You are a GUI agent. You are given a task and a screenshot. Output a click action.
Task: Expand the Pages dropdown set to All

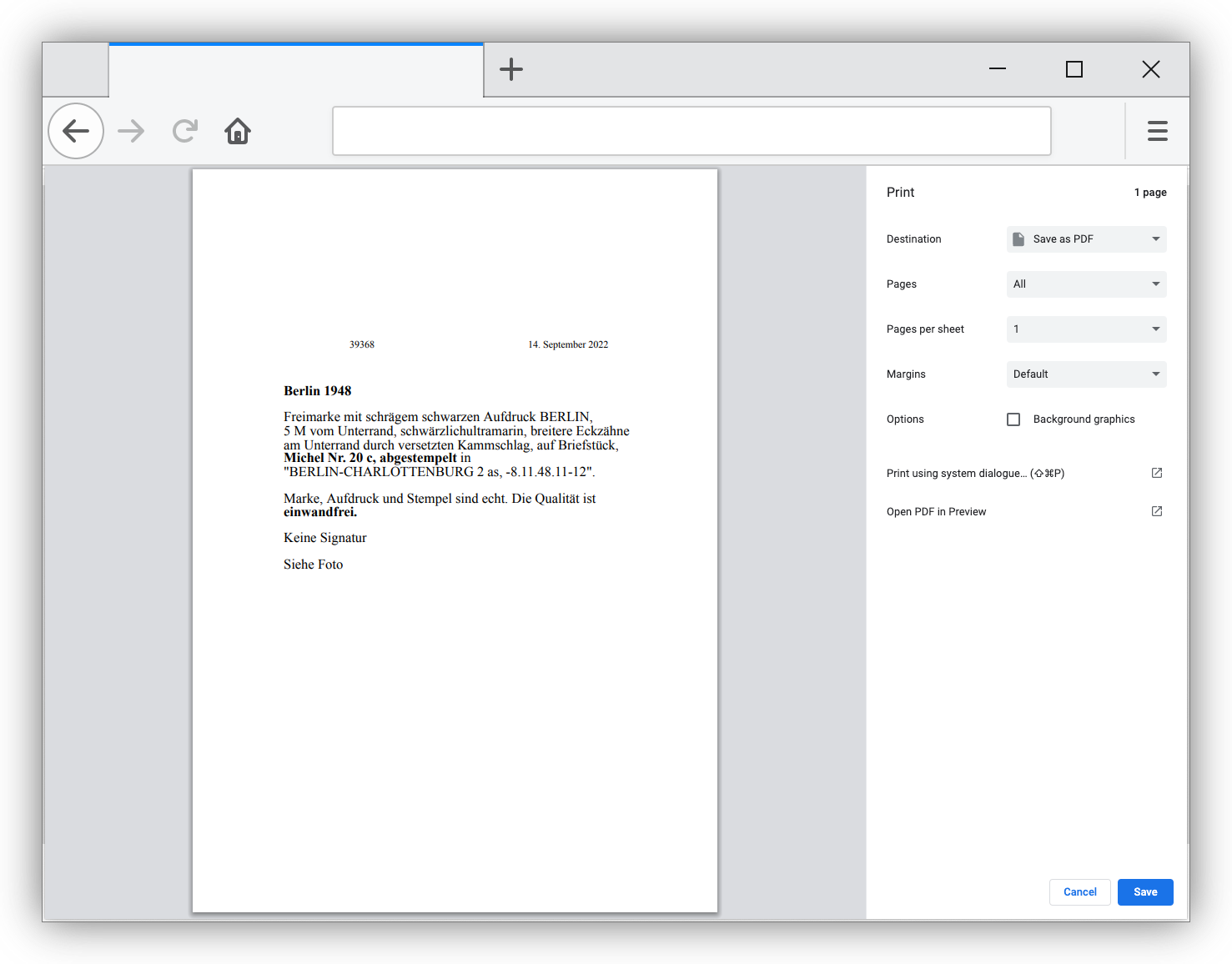(1086, 284)
